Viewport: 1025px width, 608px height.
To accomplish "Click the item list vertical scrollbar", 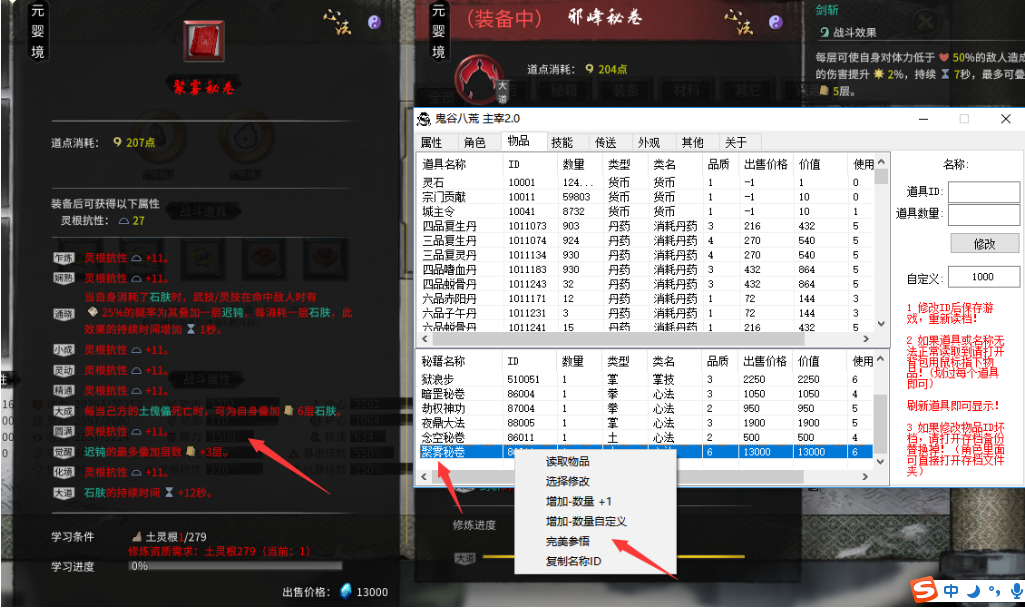I will [881, 250].
